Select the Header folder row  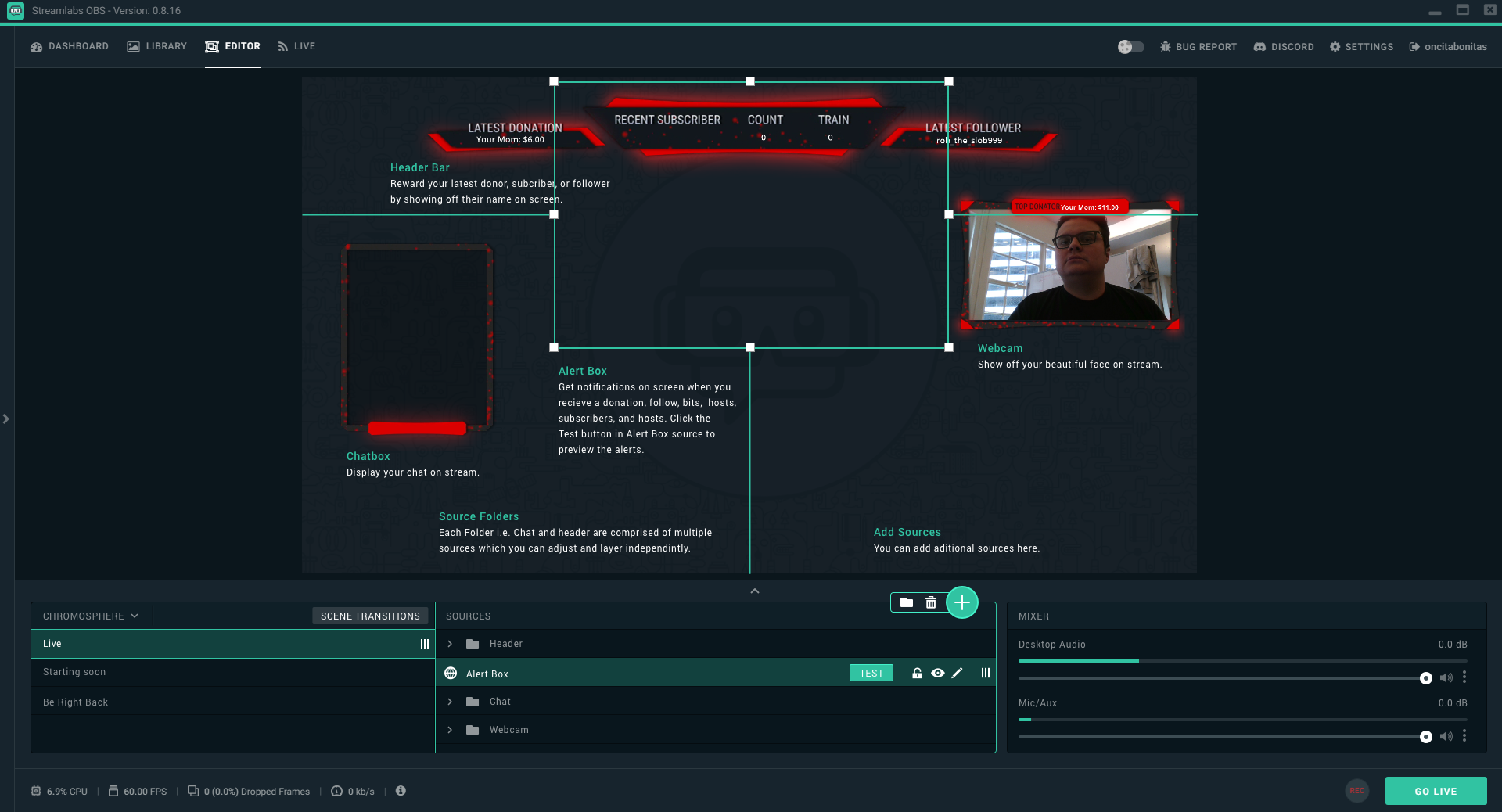(715, 644)
